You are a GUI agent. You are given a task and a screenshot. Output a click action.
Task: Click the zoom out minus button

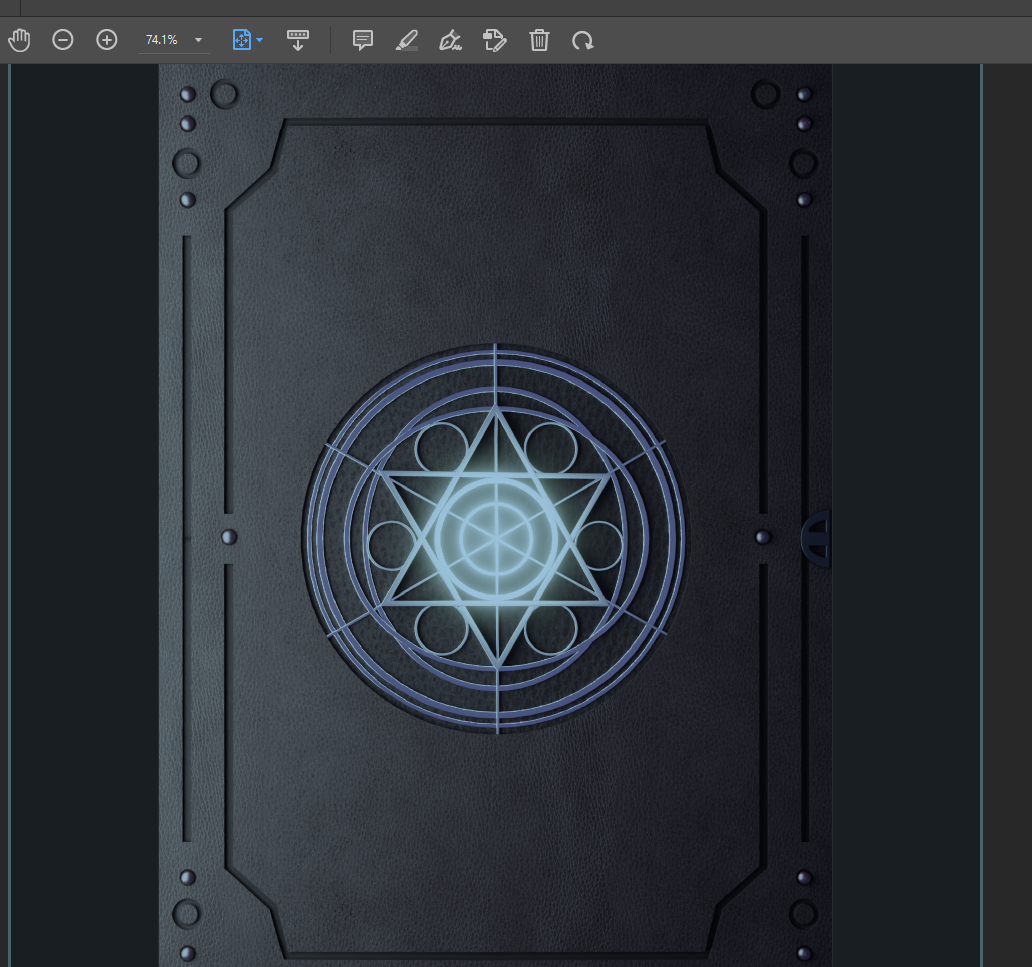(63, 40)
